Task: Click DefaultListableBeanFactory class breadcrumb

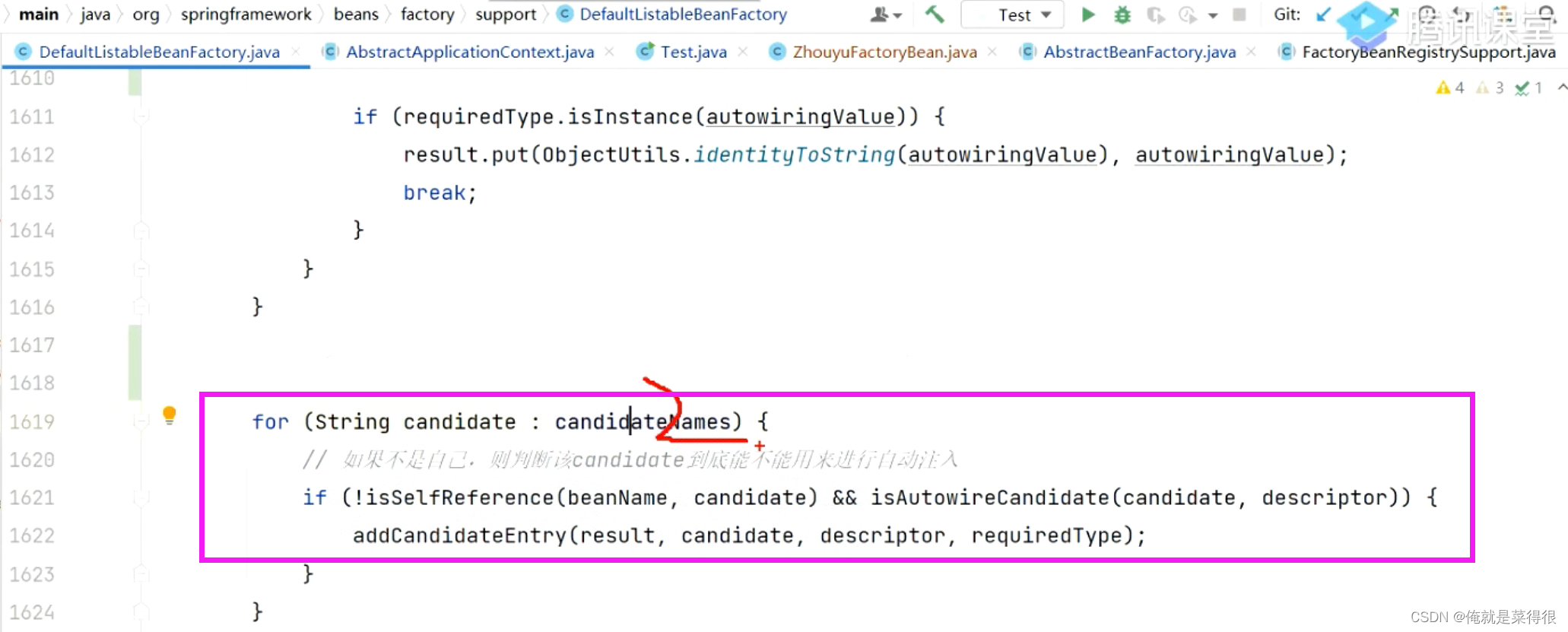Action: point(683,14)
